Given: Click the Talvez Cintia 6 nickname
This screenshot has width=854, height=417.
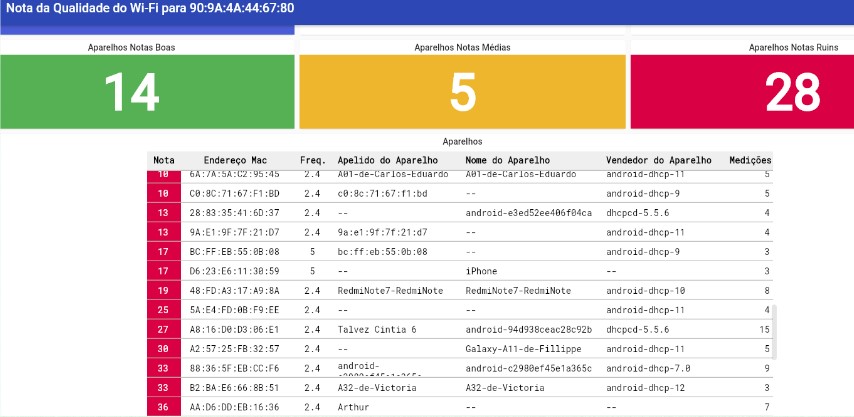Looking at the screenshot, I should [377, 330].
